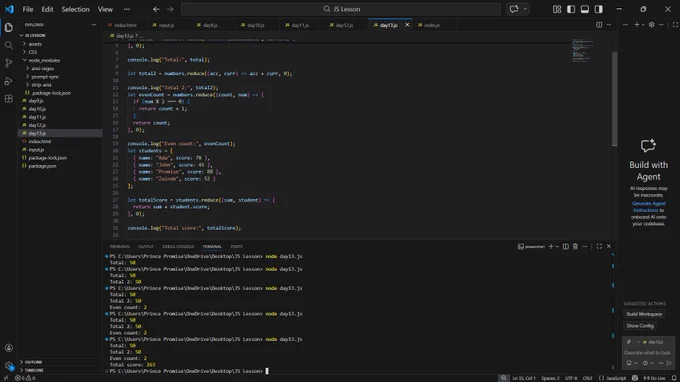Open Generate Agent Instructions link
The image size is (680, 382).
pos(648,206)
